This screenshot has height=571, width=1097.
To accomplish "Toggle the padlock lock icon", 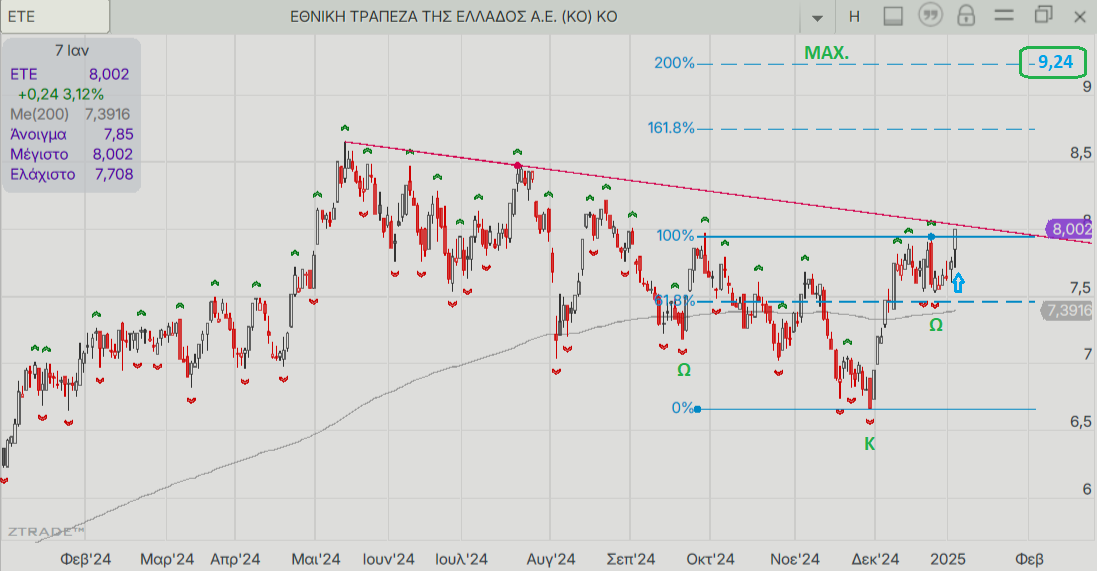I will click(966, 15).
